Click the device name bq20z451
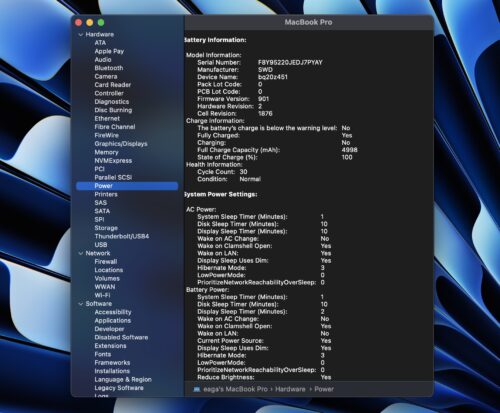 [273, 77]
